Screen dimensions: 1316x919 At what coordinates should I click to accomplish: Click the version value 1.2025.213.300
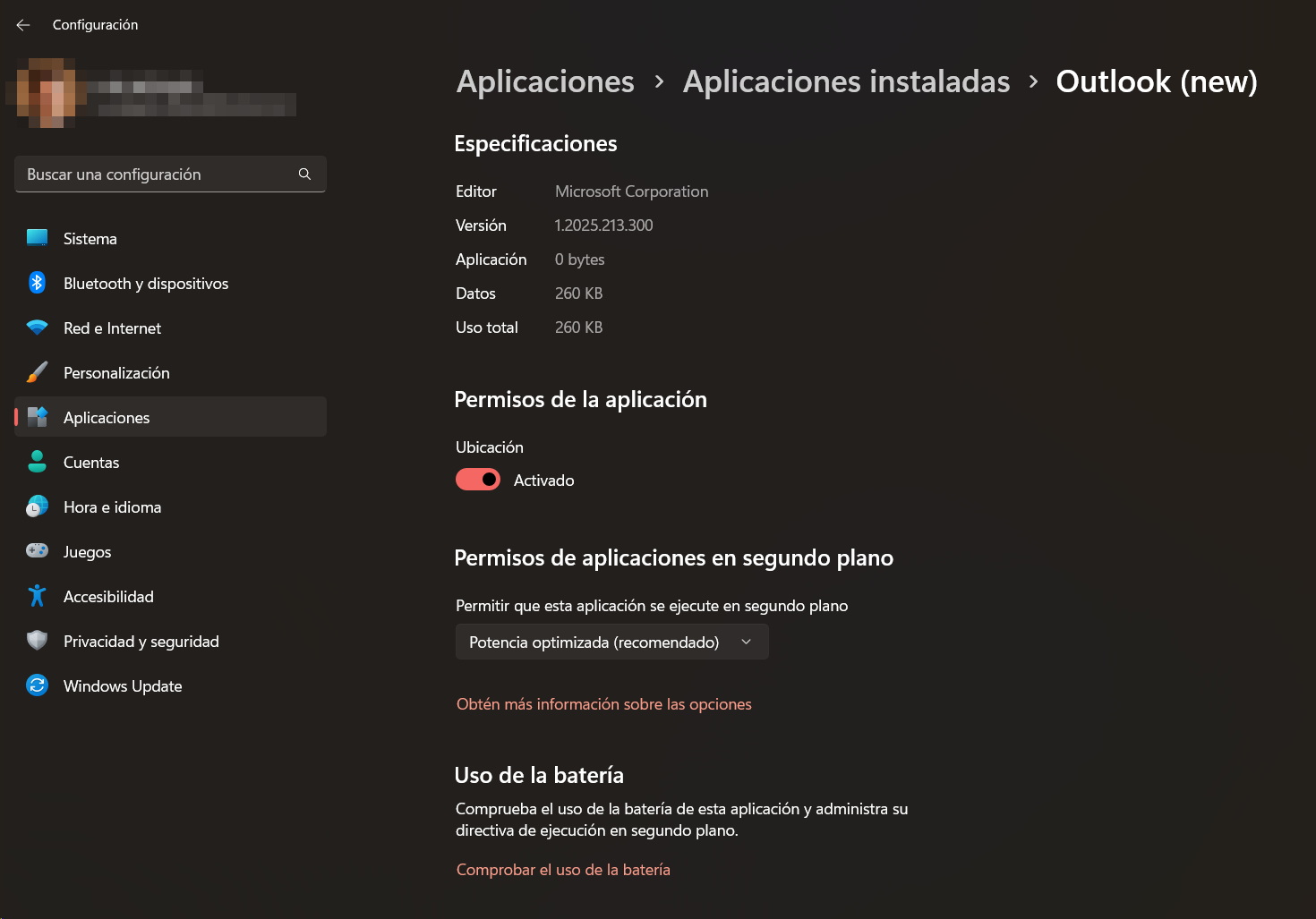[x=603, y=225]
